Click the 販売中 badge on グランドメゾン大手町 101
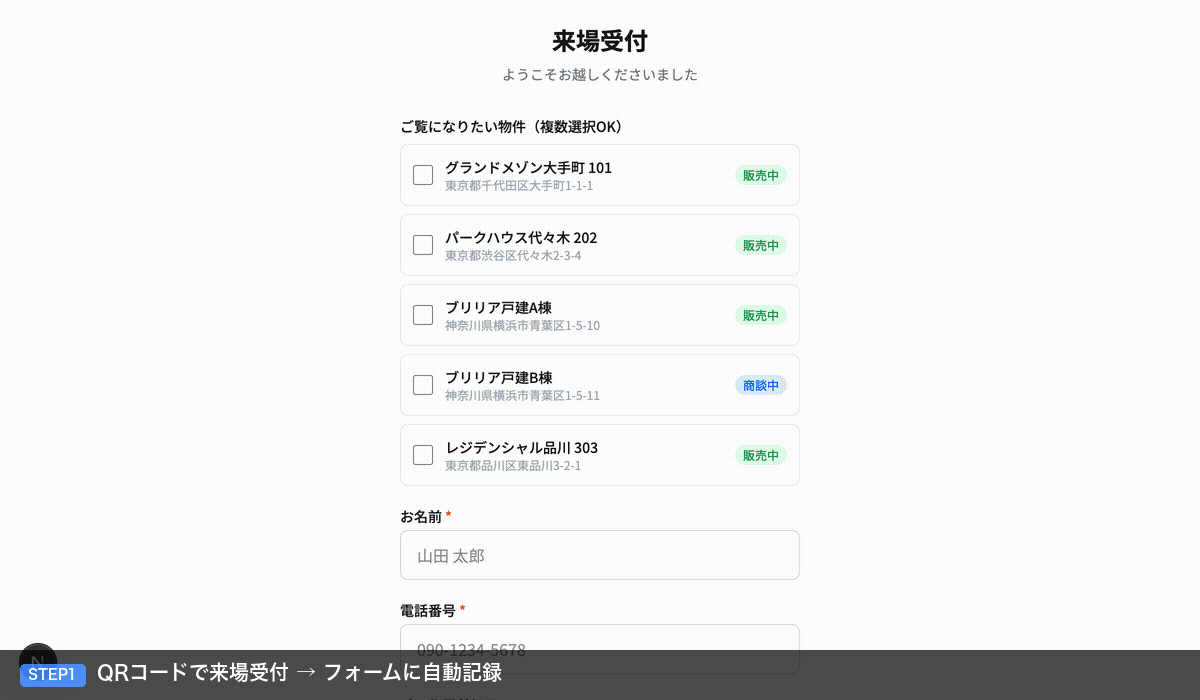 pos(760,175)
